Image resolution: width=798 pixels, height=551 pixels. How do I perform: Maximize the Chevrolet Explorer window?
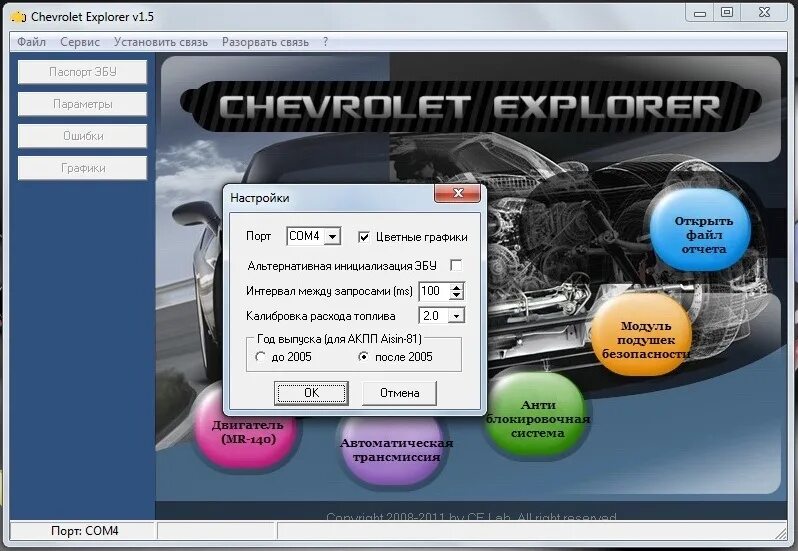(x=727, y=13)
